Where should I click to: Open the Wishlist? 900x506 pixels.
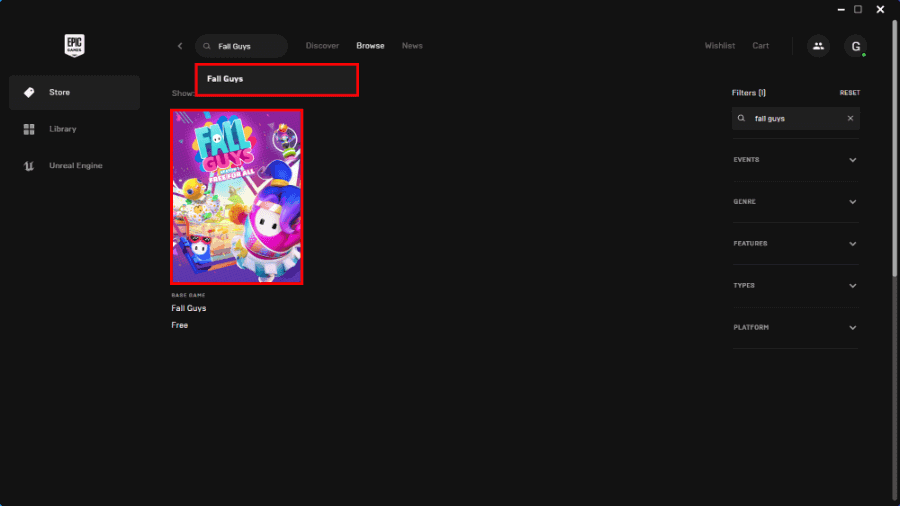[720, 46]
